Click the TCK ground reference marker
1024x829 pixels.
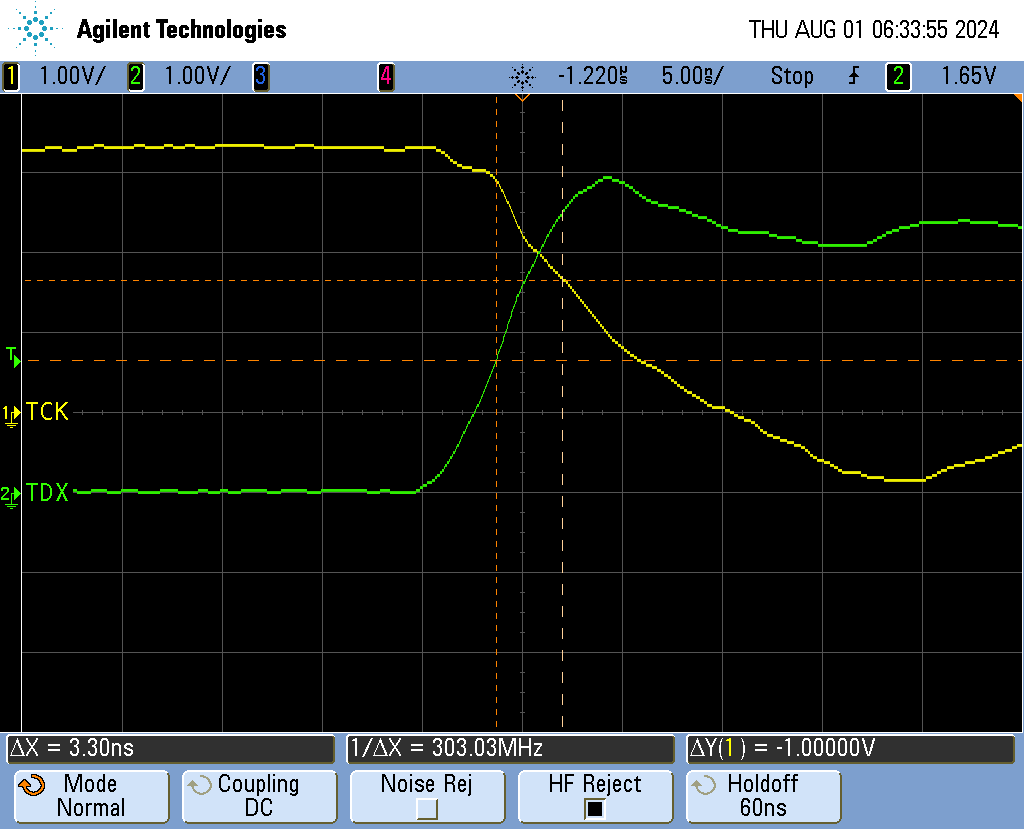11,412
